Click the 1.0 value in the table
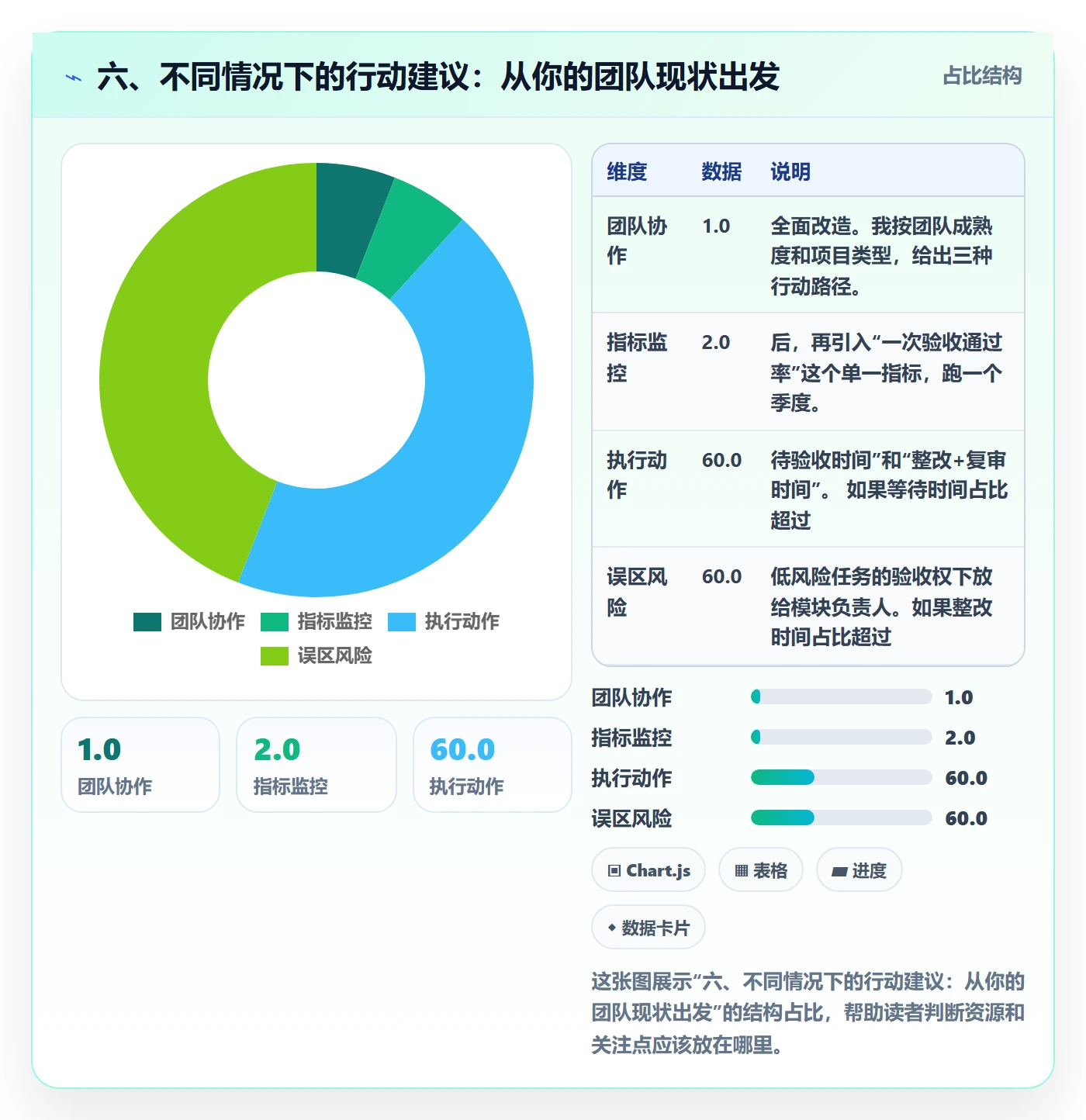The height and width of the screenshot is (1120, 1086). point(716,226)
